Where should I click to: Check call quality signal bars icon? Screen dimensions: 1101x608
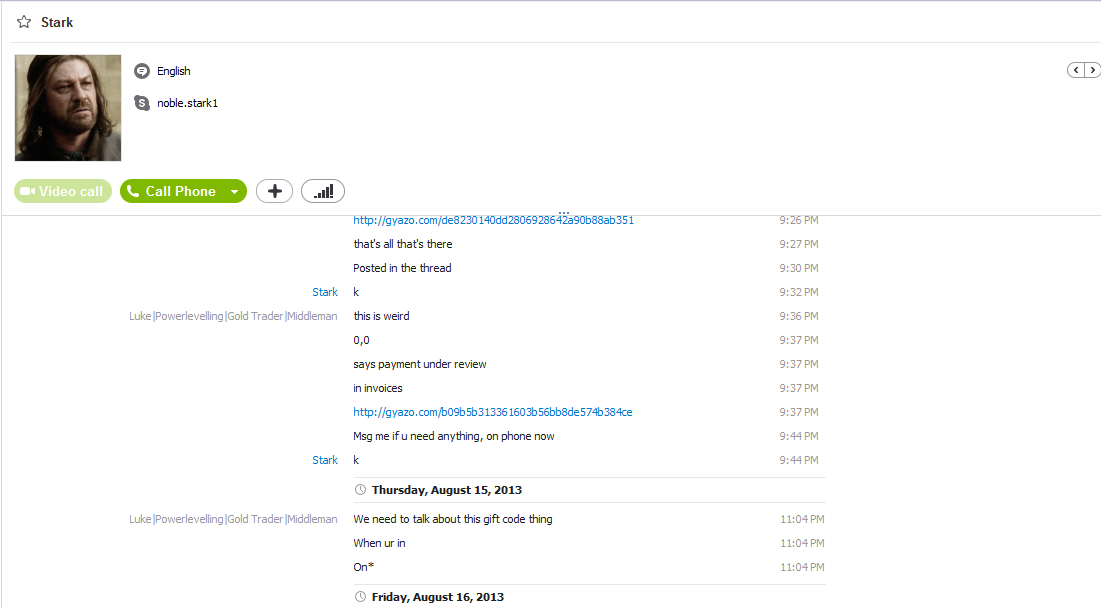coord(323,191)
